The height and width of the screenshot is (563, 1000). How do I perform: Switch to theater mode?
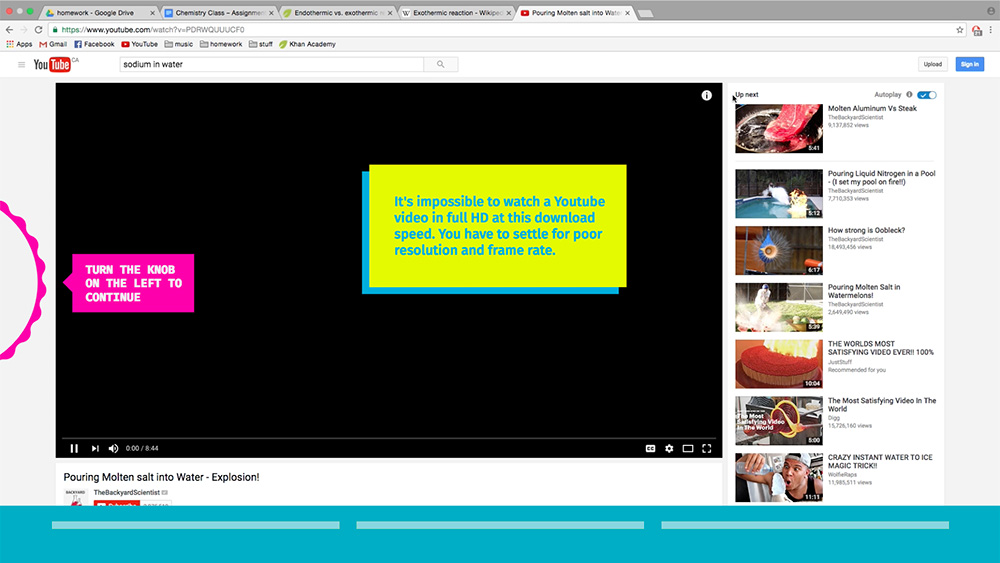pyautogui.click(x=688, y=448)
